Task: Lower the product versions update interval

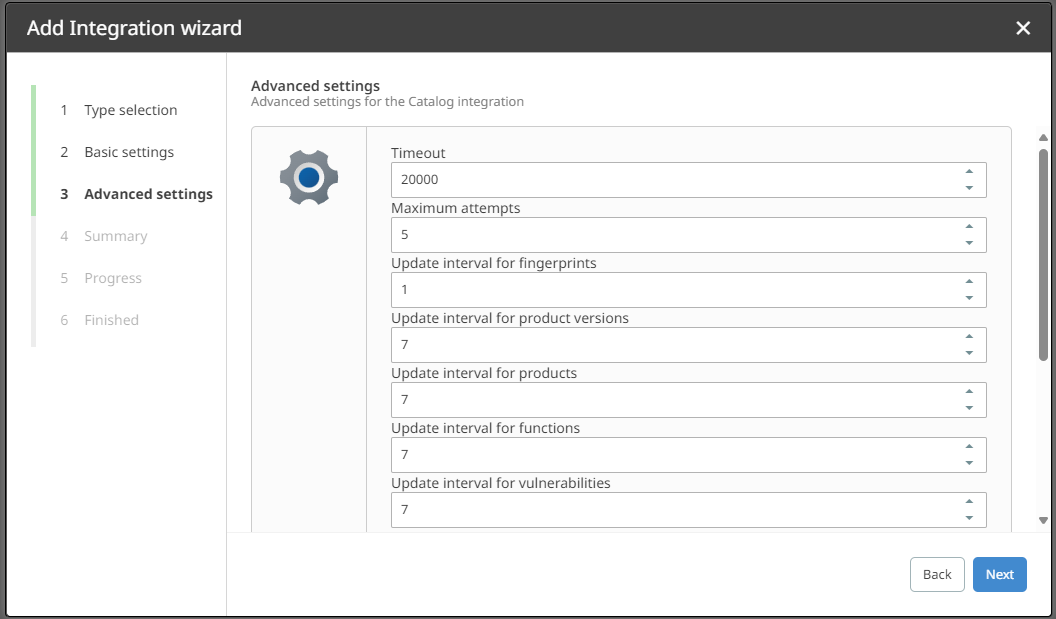Action: click(969, 353)
